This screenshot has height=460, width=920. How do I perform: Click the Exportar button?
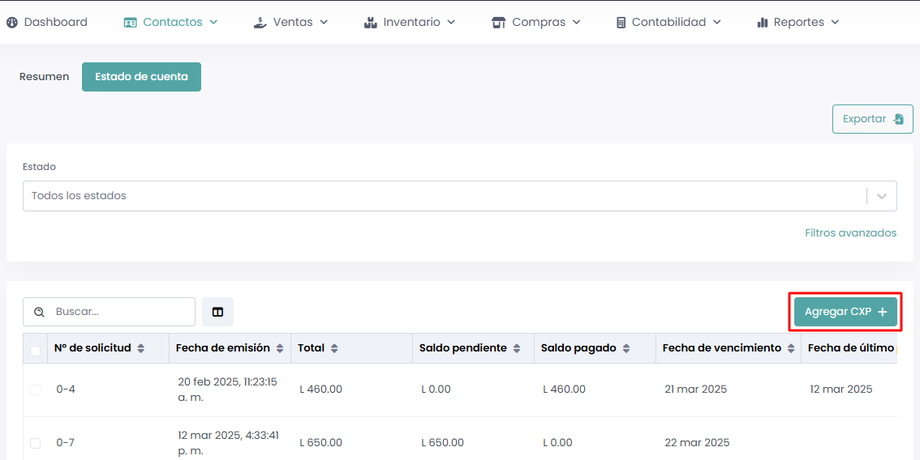pos(872,119)
